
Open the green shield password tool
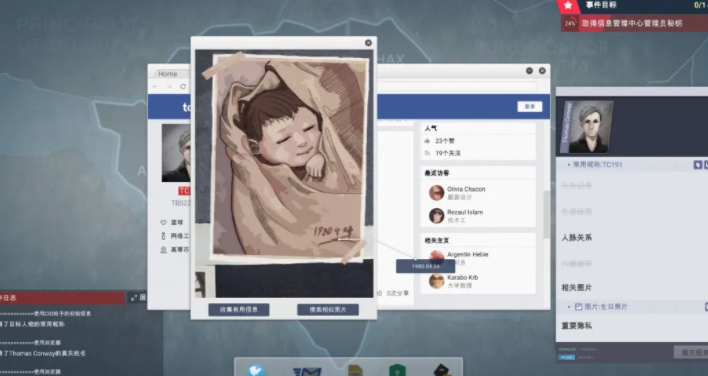pyautogui.click(x=397, y=371)
